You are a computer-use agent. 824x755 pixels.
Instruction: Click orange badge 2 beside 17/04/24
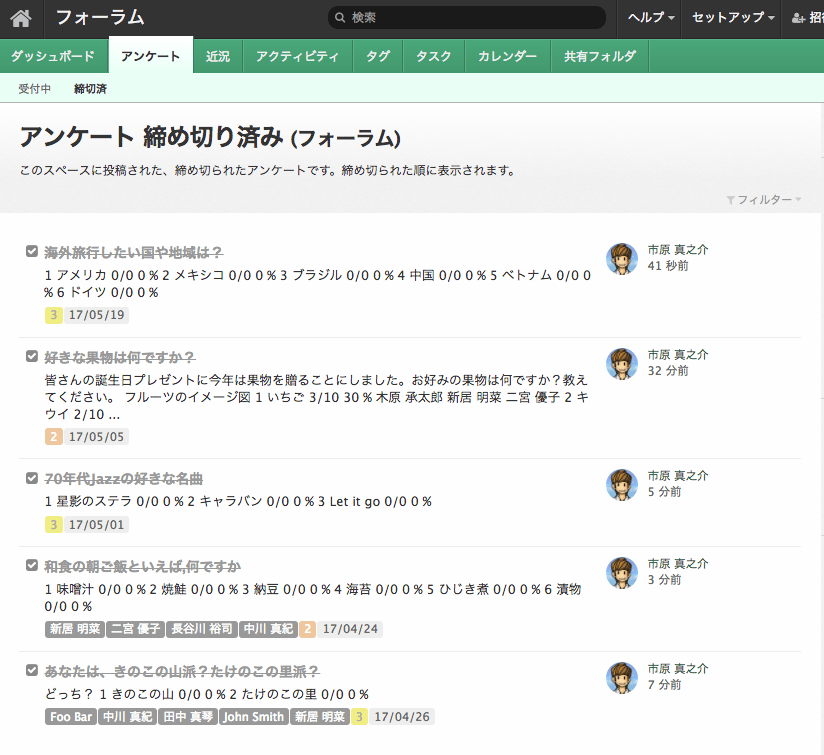click(x=307, y=629)
